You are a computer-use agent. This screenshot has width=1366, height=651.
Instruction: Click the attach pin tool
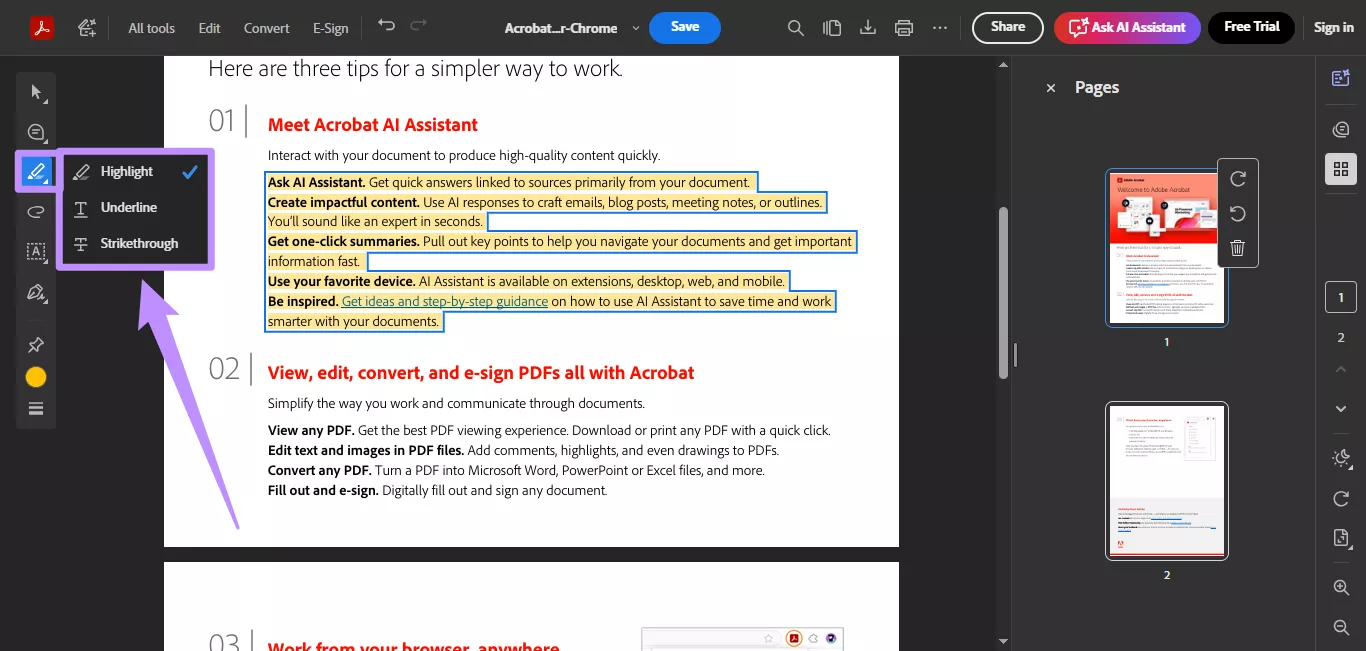point(36,344)
